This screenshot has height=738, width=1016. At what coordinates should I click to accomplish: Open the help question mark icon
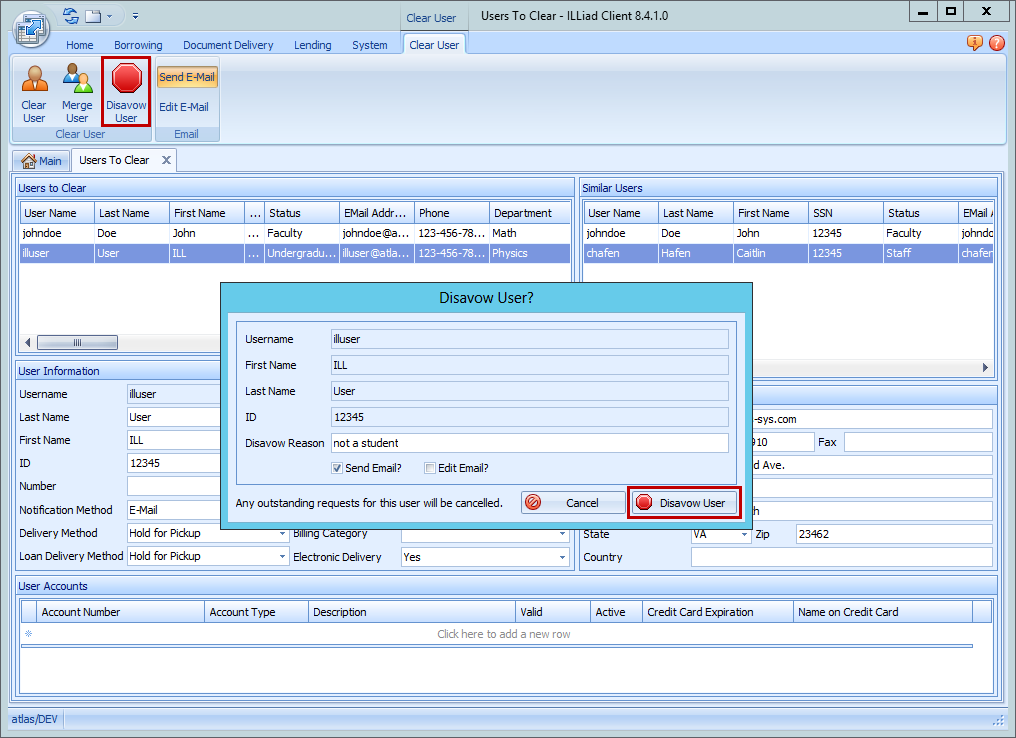(x=996, y=43)
